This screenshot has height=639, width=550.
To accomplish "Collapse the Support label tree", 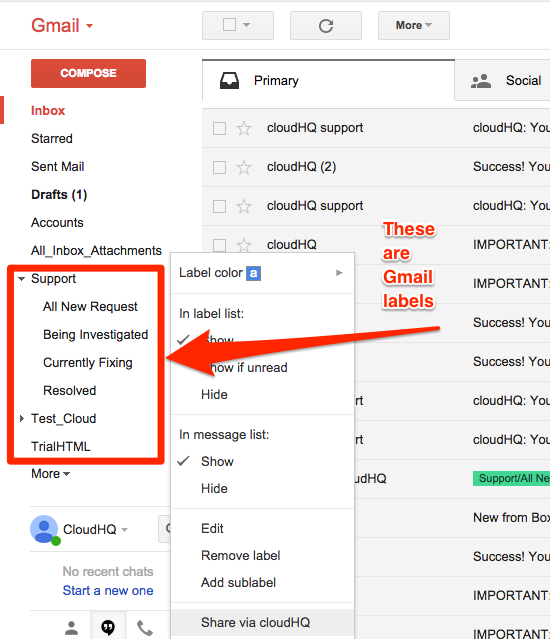I will pyautogui.click(x=22, y=279).
